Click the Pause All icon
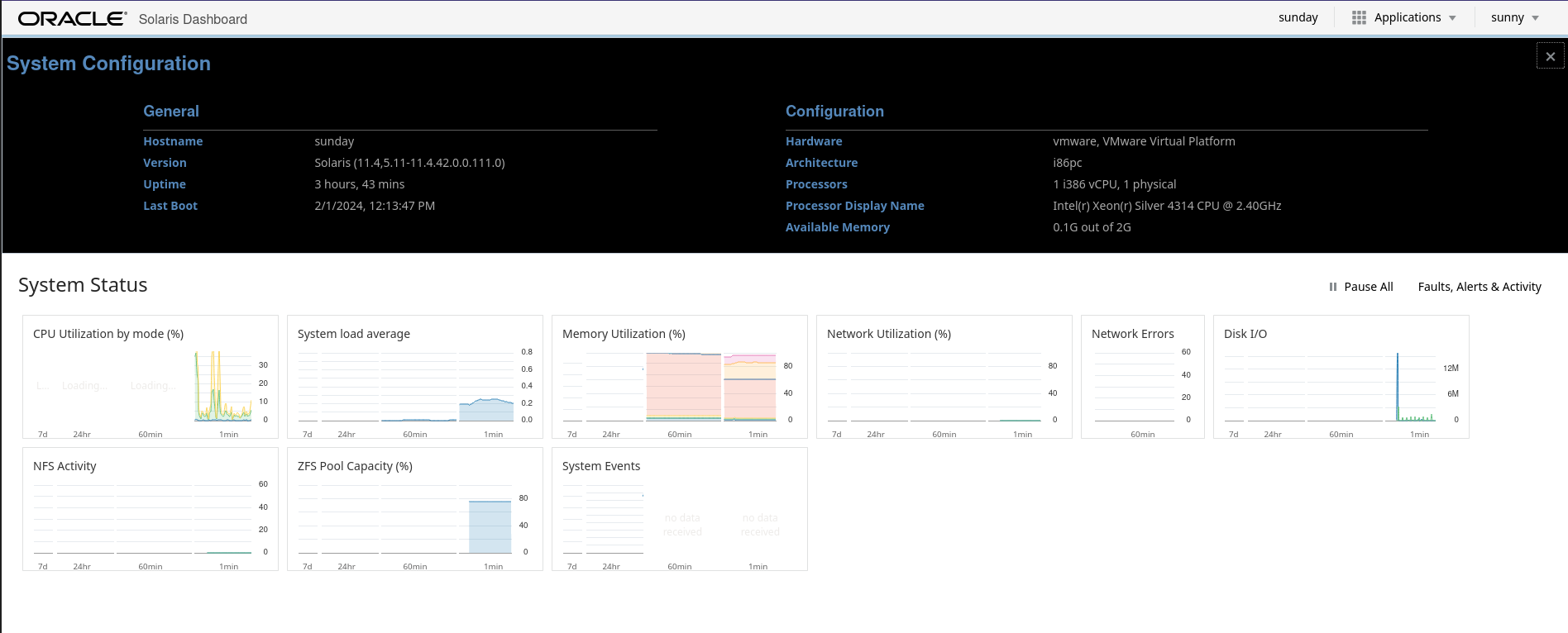 coord(1332,287)
